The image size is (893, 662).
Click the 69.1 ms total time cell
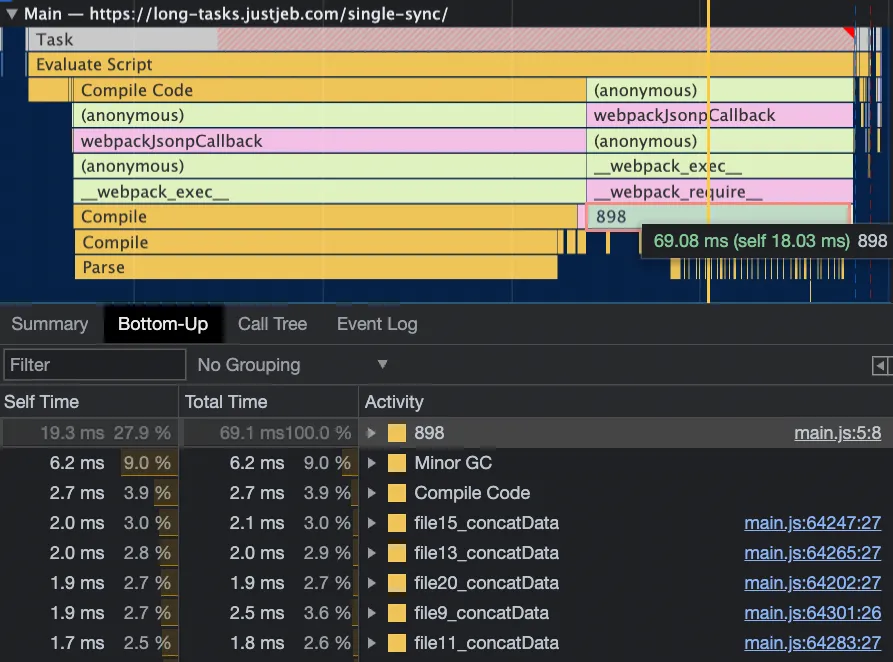(251, 433)
